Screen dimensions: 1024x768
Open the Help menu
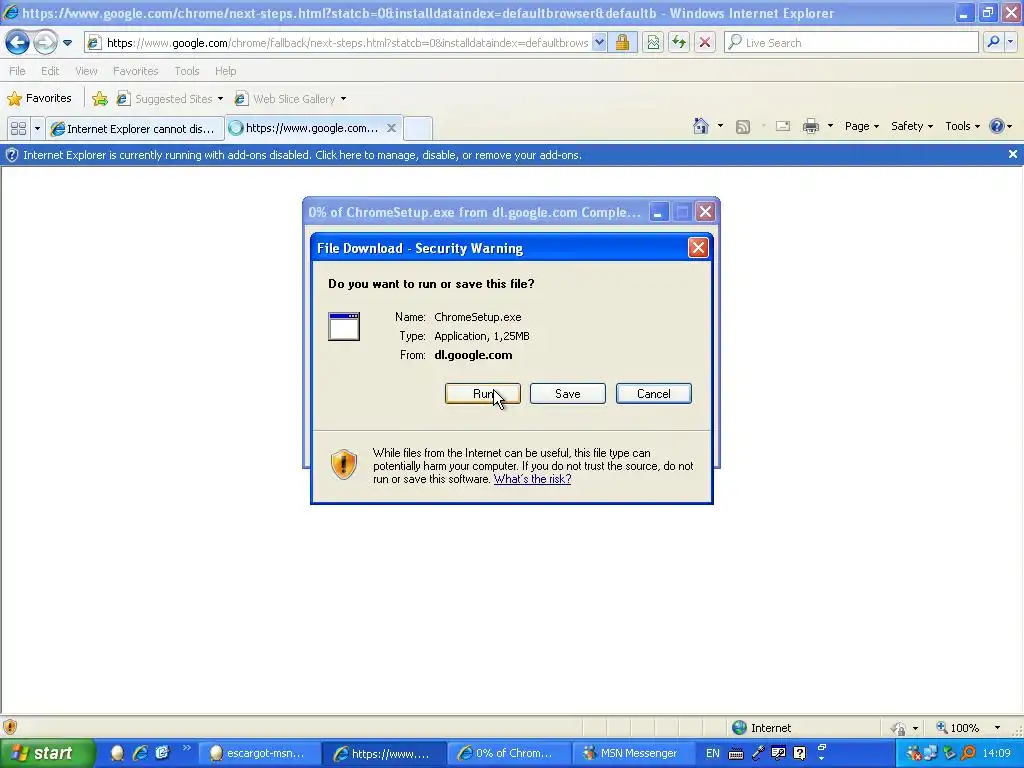click(225, 71)
